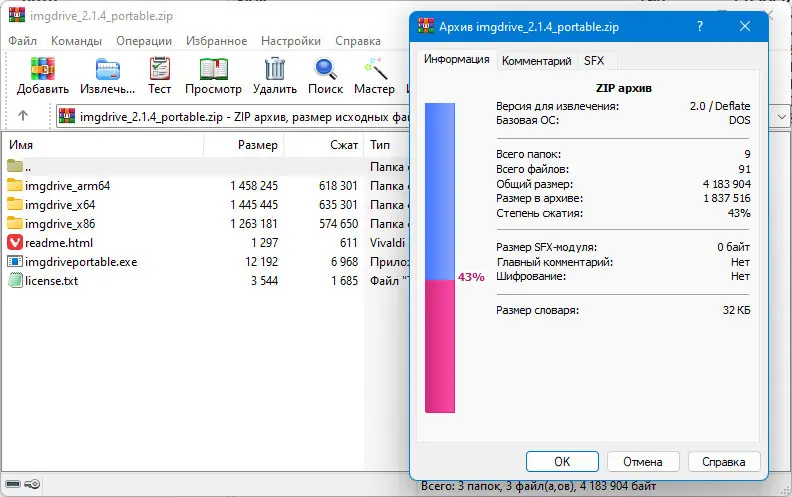Image resolution: width=792 pixels, height=497 pixels.
Task: Click the WinRAR icon in address bar
Action: (x=67, y=116)
